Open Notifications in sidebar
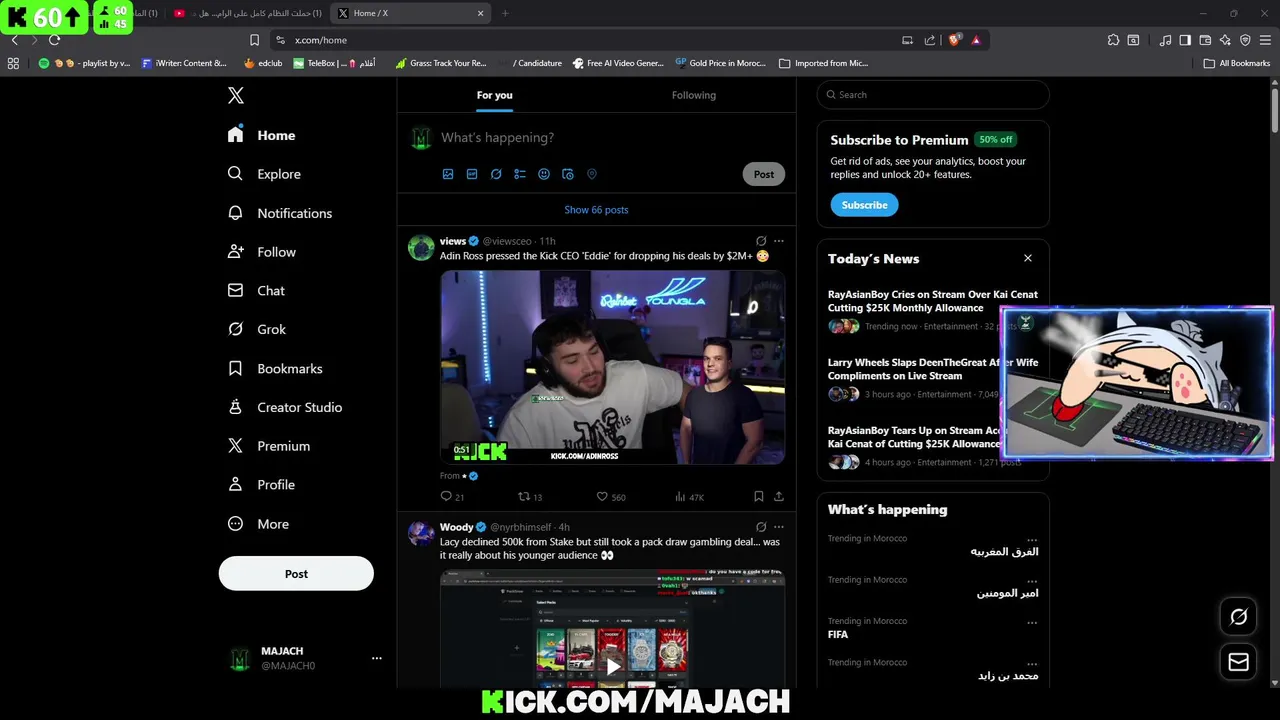Image resolution: width=1280 pixels, height=720 pixels. [280, 213]
